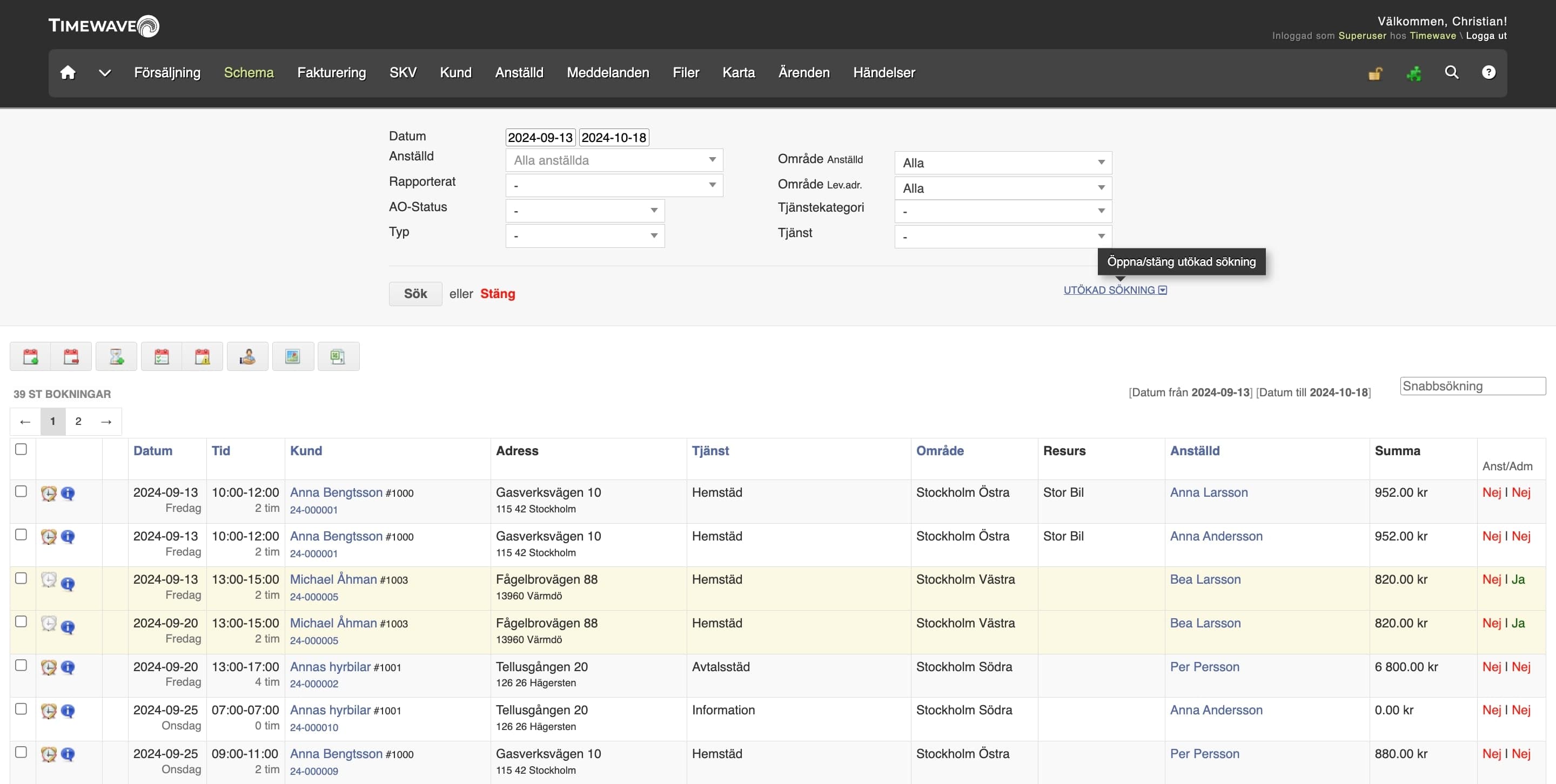
Task: Check the Michael Åhman 2024-09-13 row checkbox
Action: [x=21, y=578]
